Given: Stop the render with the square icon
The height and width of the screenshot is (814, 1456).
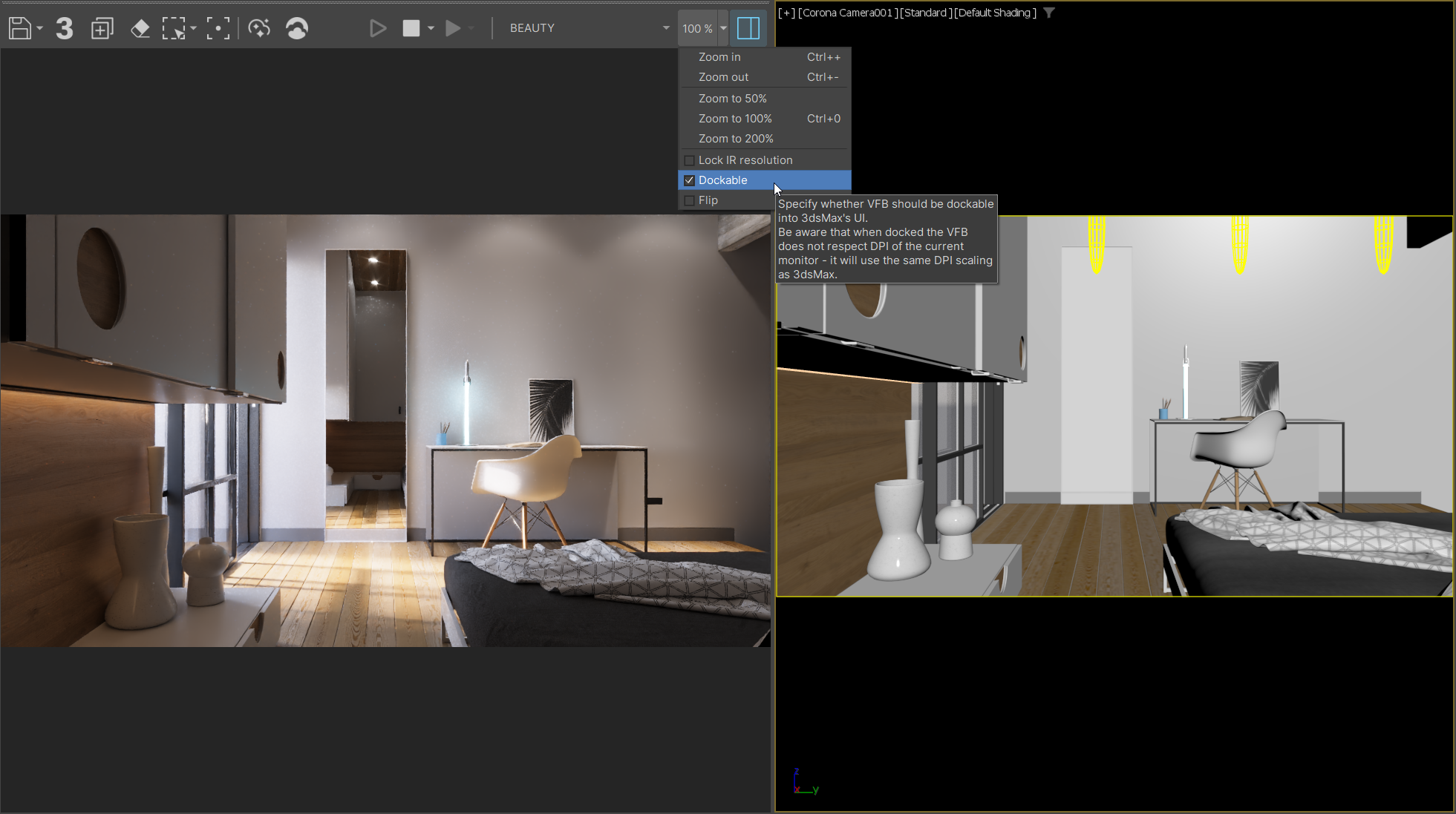Looking at the screenshot, I should (x=411, y=28).
